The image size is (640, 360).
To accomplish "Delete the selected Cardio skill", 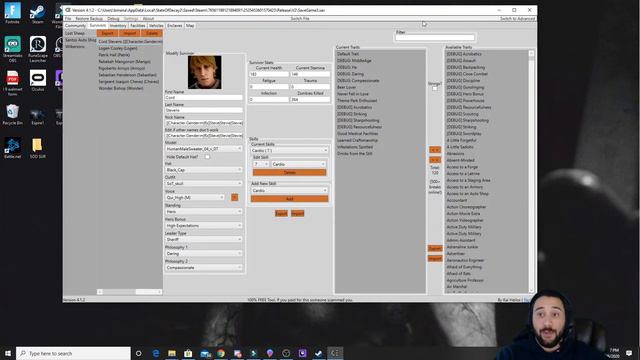I will (289, 173).
